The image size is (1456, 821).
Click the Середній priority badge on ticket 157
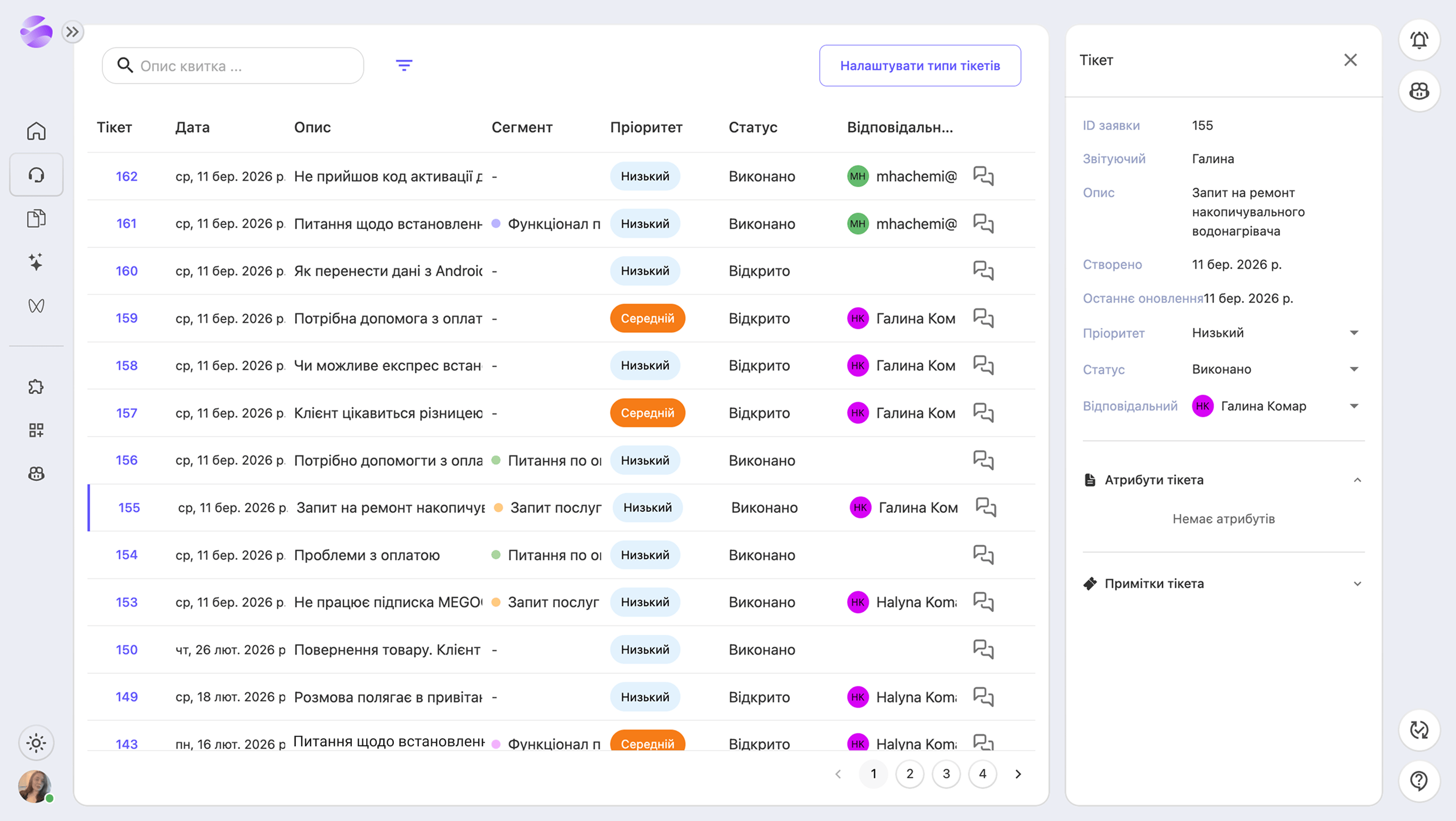(647, 413)
